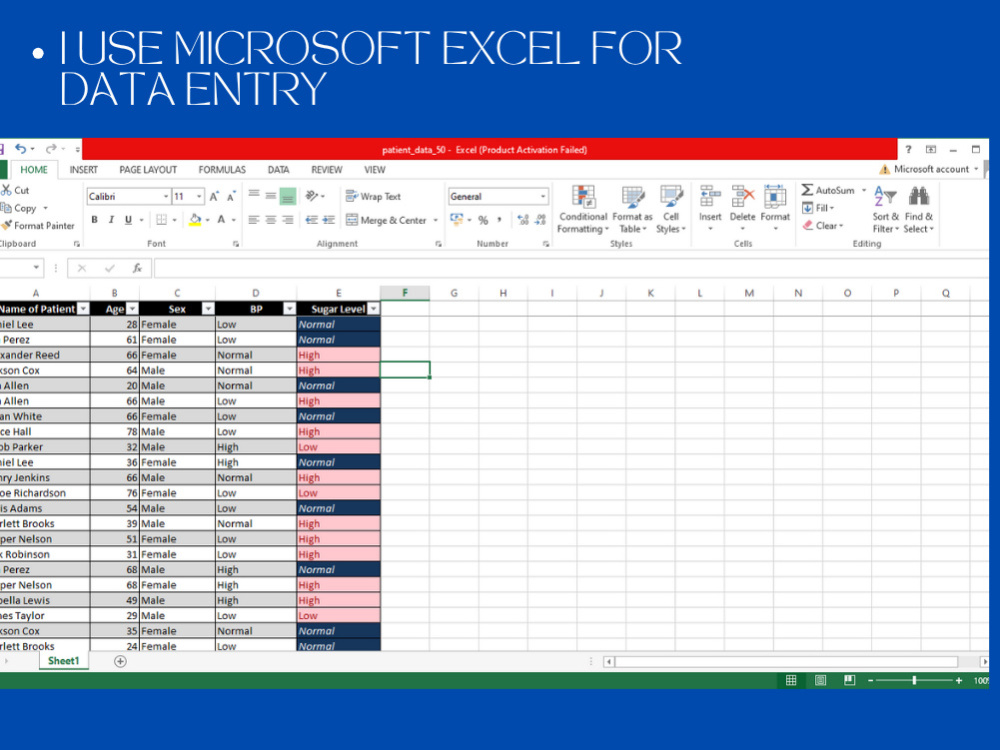Open Format cells menu in Cells group
This screenshot has height=750, width=1000.
click(x=775, y=209)
